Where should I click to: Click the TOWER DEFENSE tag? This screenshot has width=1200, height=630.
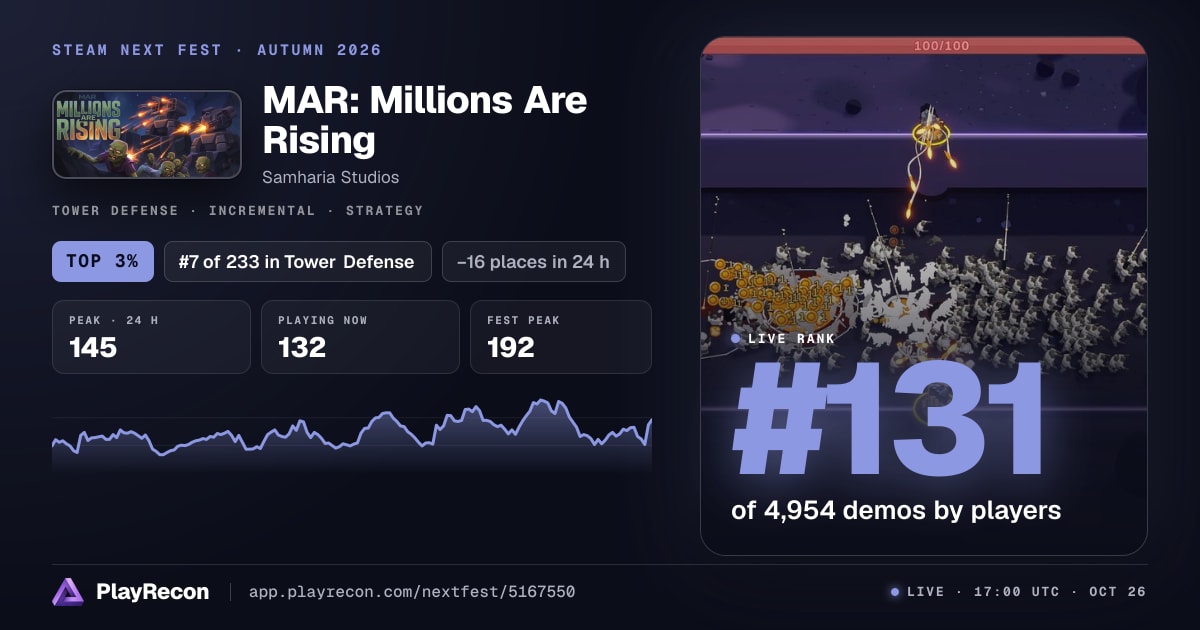tap(116, 211)
